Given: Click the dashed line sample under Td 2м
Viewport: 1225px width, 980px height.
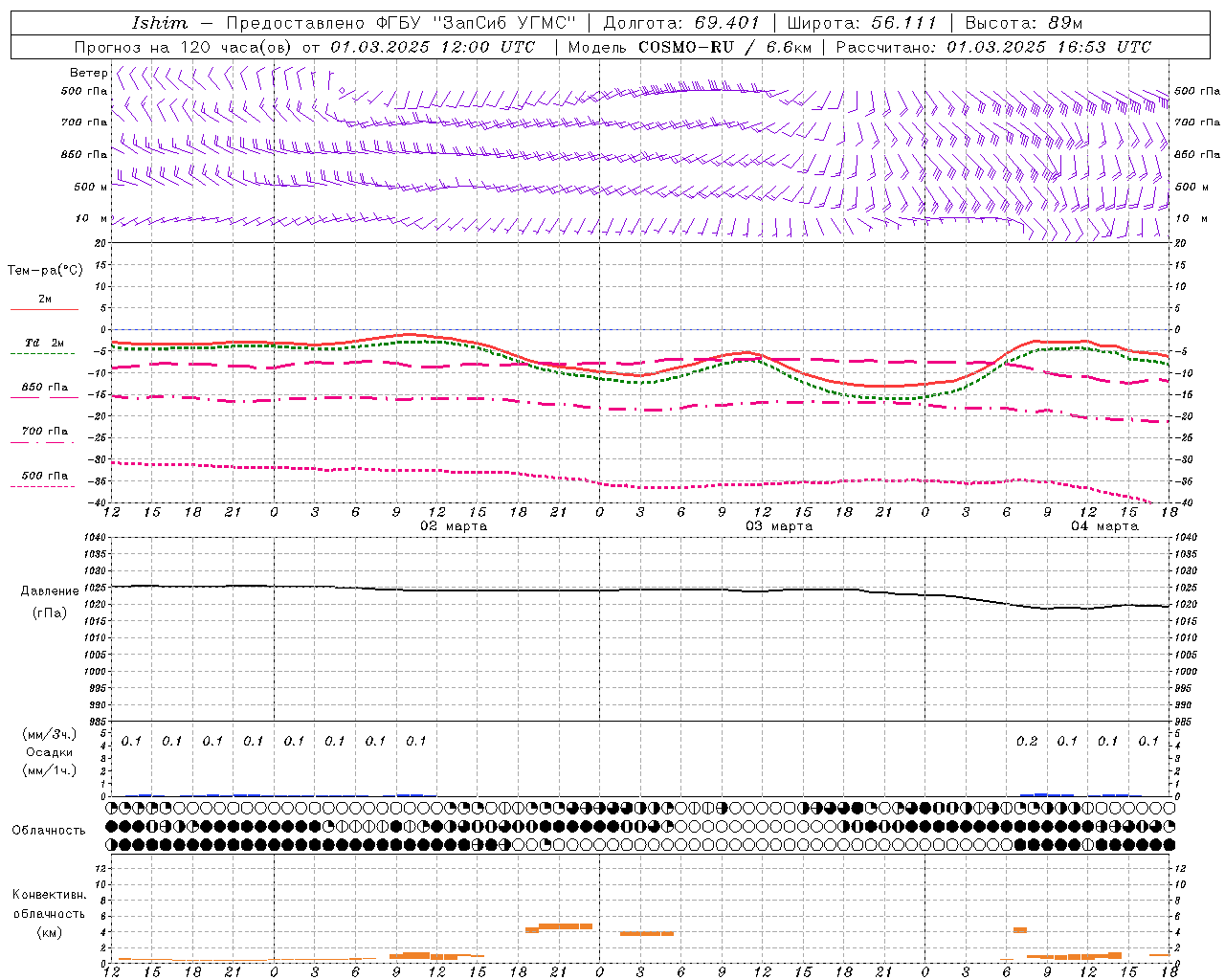Looking at the screenshot, I should 43,354.
